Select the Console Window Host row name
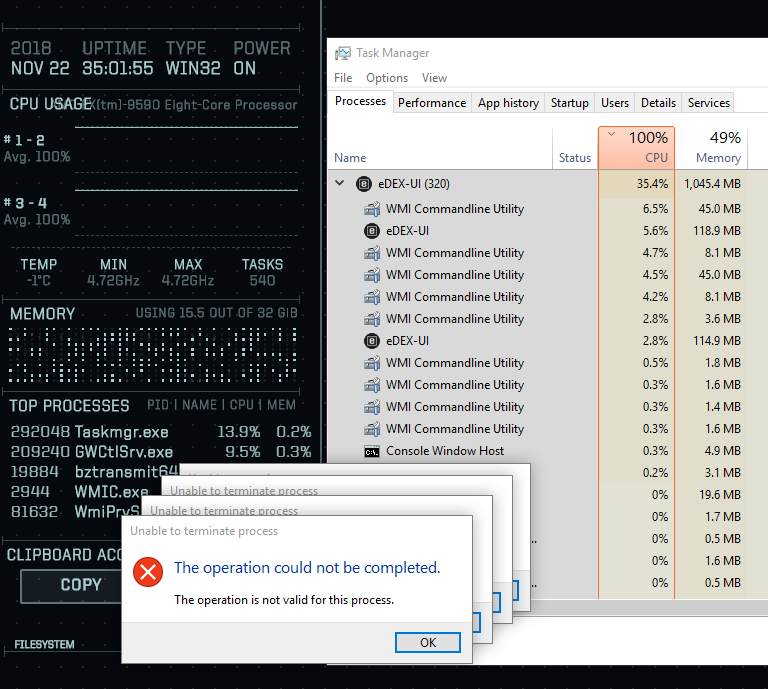 click(445, 451)
